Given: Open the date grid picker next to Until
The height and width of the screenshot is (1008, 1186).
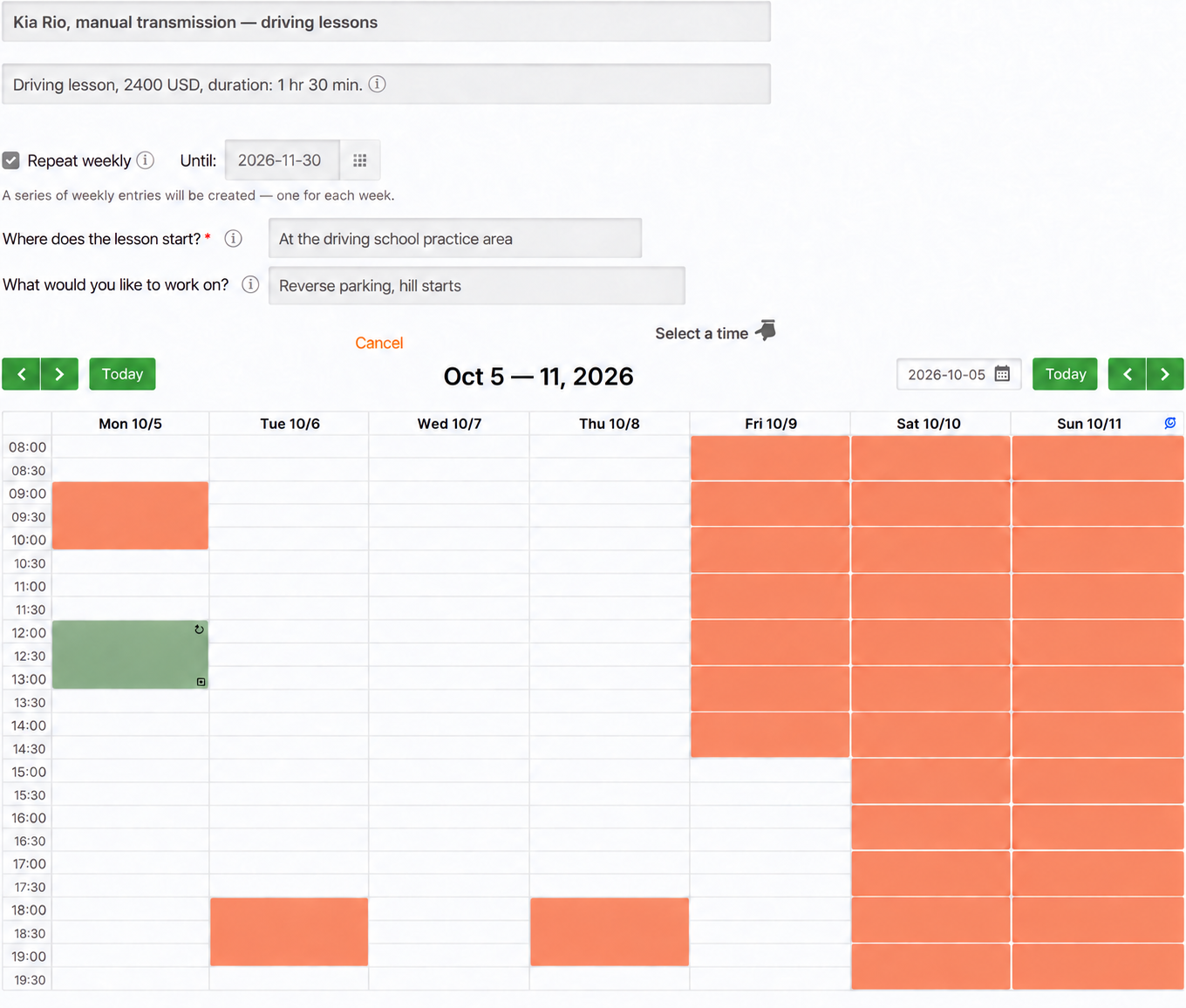Looking at the screenshot, I should point(359,160).
